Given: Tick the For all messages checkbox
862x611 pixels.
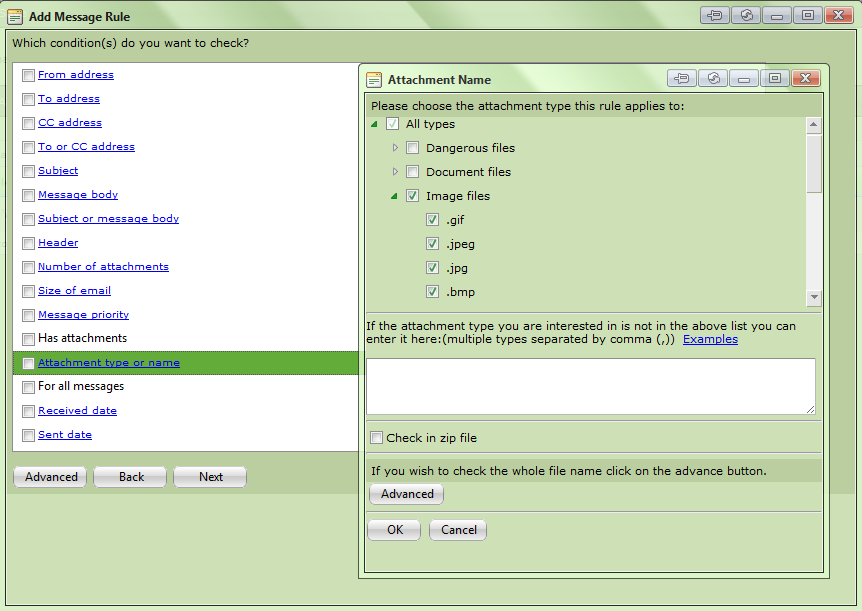Looking at the screenshot, I should (28, 387).
